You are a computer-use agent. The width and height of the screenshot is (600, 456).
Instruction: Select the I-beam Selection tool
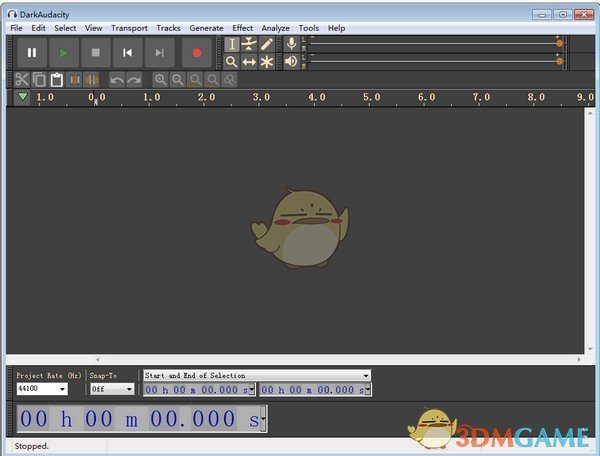point(232,44)
